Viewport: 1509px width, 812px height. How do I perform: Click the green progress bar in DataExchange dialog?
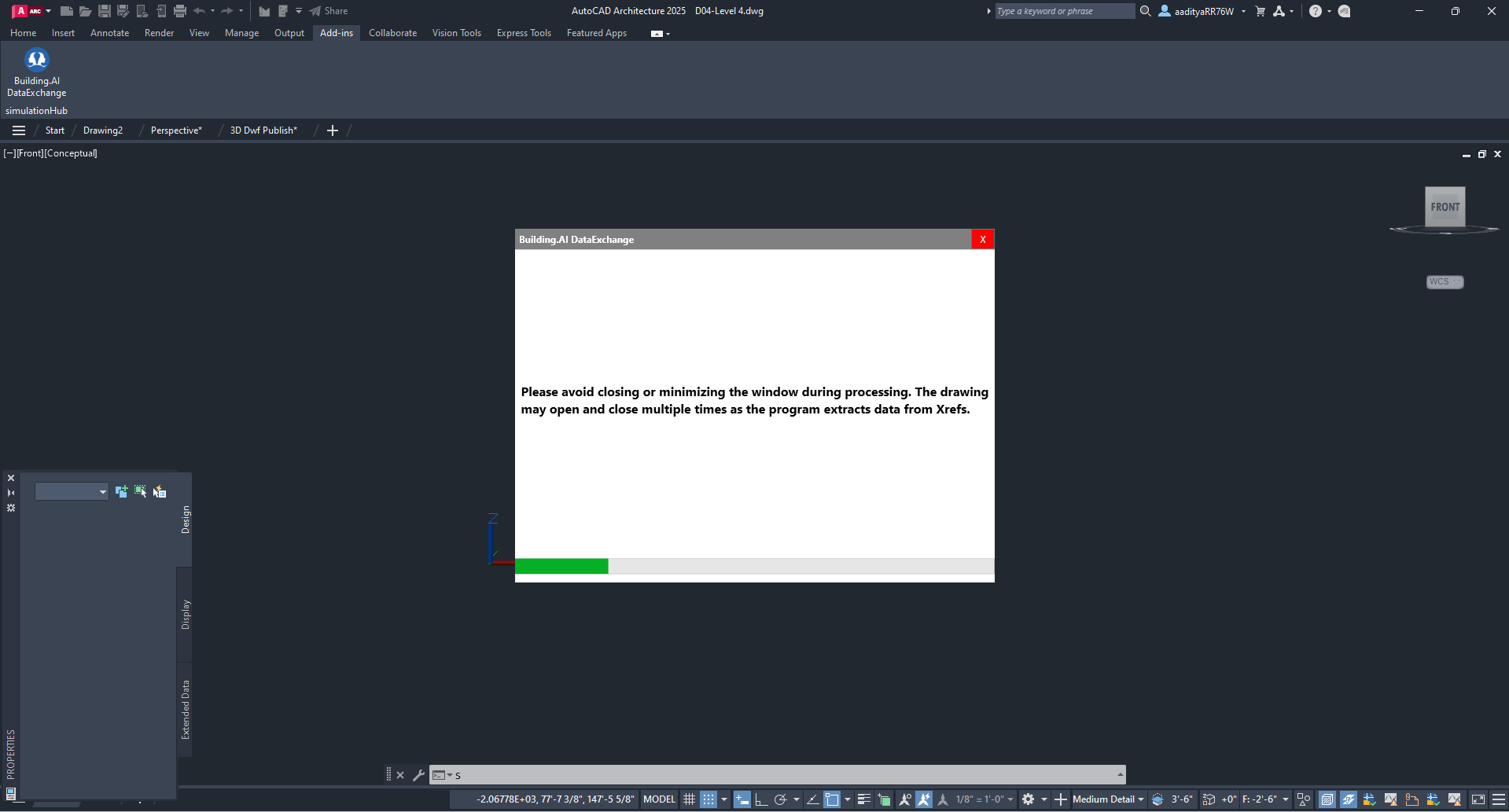pos(561,566)
